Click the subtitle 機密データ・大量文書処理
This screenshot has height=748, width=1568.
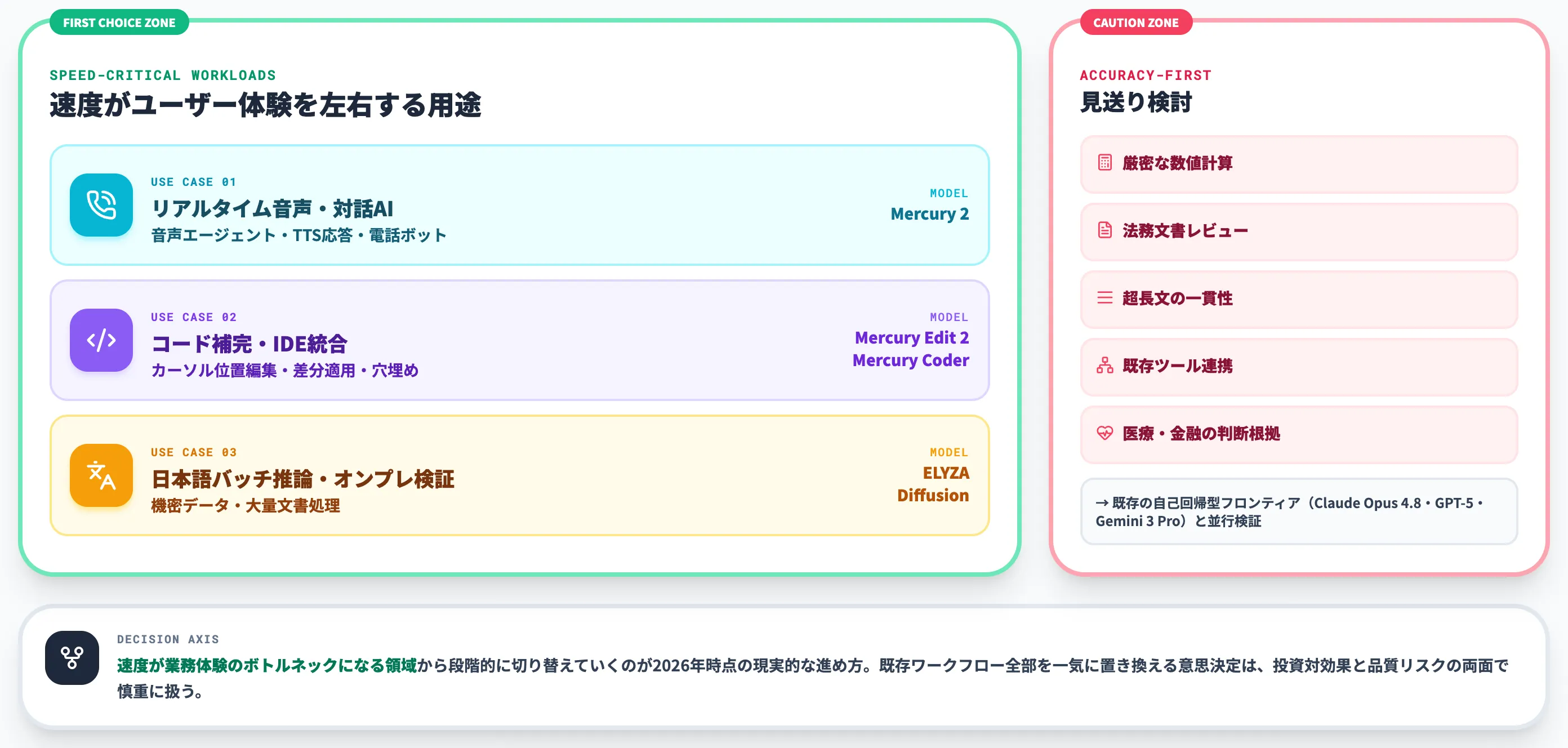pos(246,505)
